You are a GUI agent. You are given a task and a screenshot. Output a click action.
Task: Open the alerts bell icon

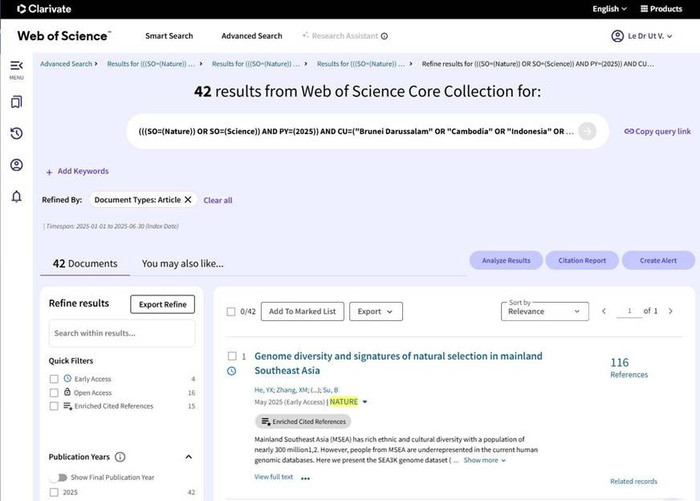(16, 197)
